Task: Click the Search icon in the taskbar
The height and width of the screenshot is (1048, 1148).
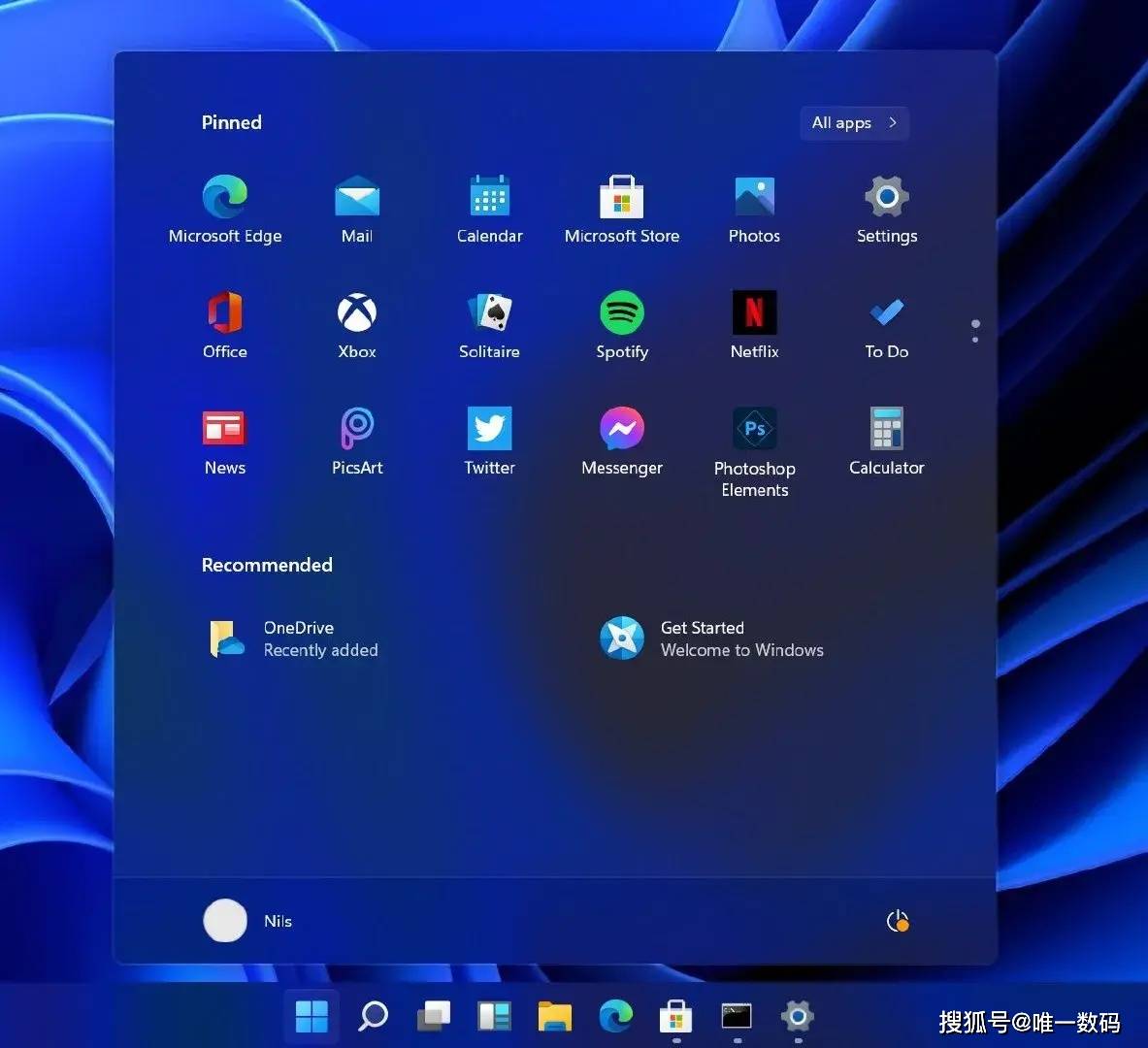Action: [373, 1016]
